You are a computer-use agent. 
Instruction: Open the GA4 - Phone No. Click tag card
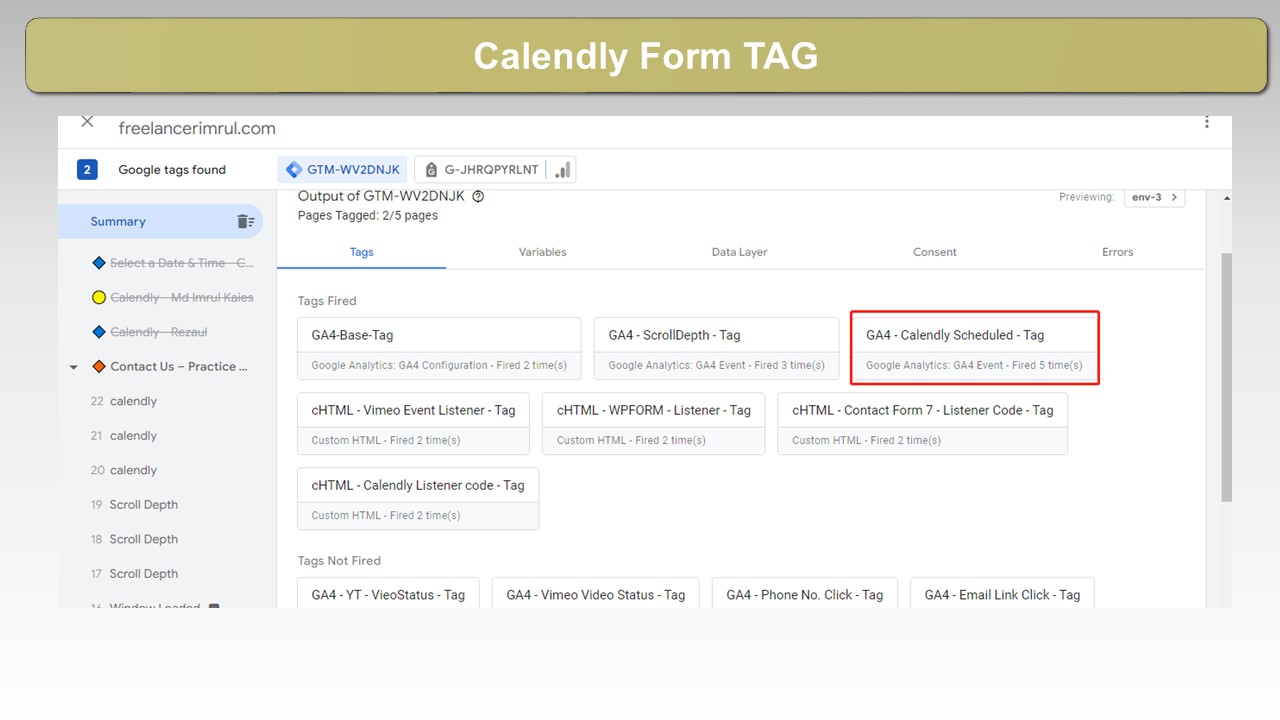pyautogui.click(x=805, y=593)
